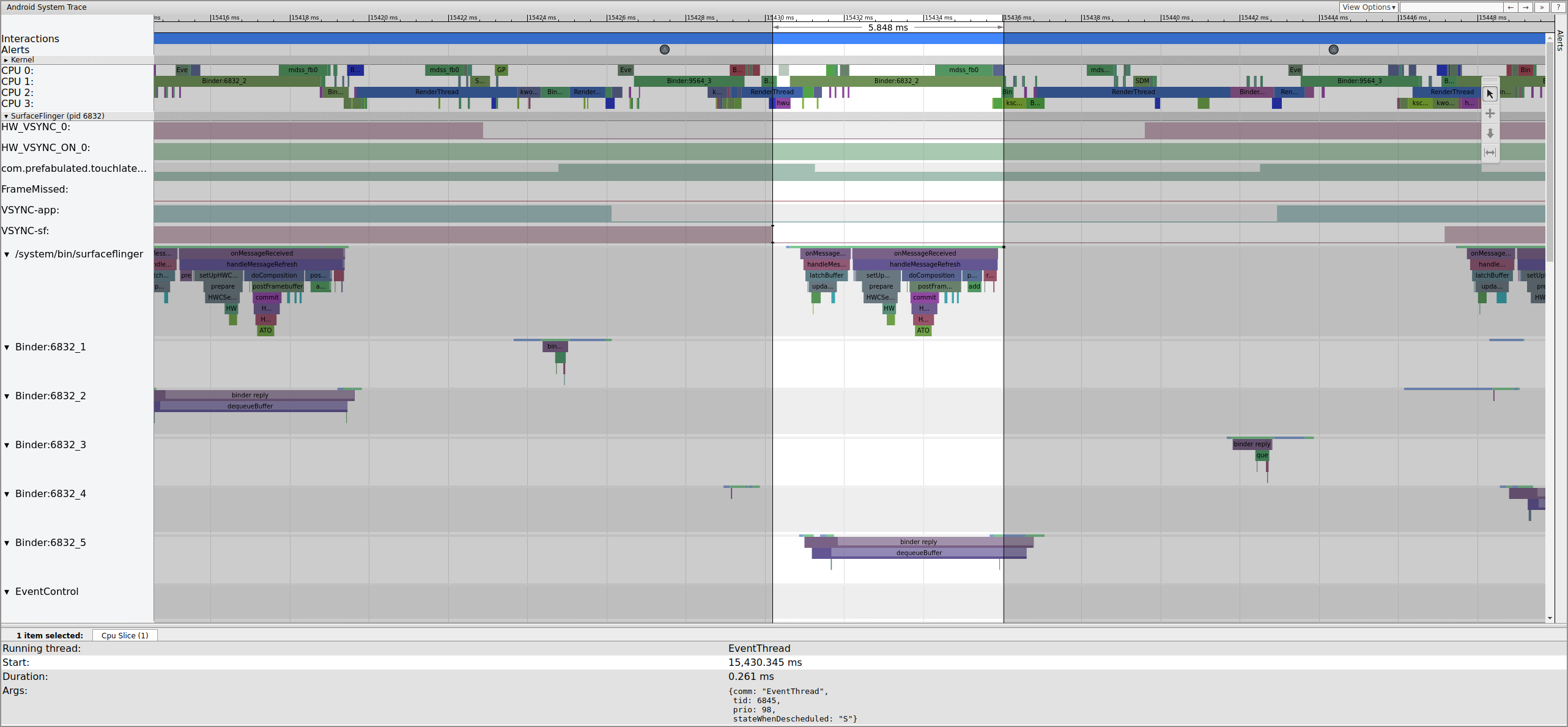The width and height of the screenshot is (1568, 727).
Task: Click inside the search input field
Action: (1449, 7)
